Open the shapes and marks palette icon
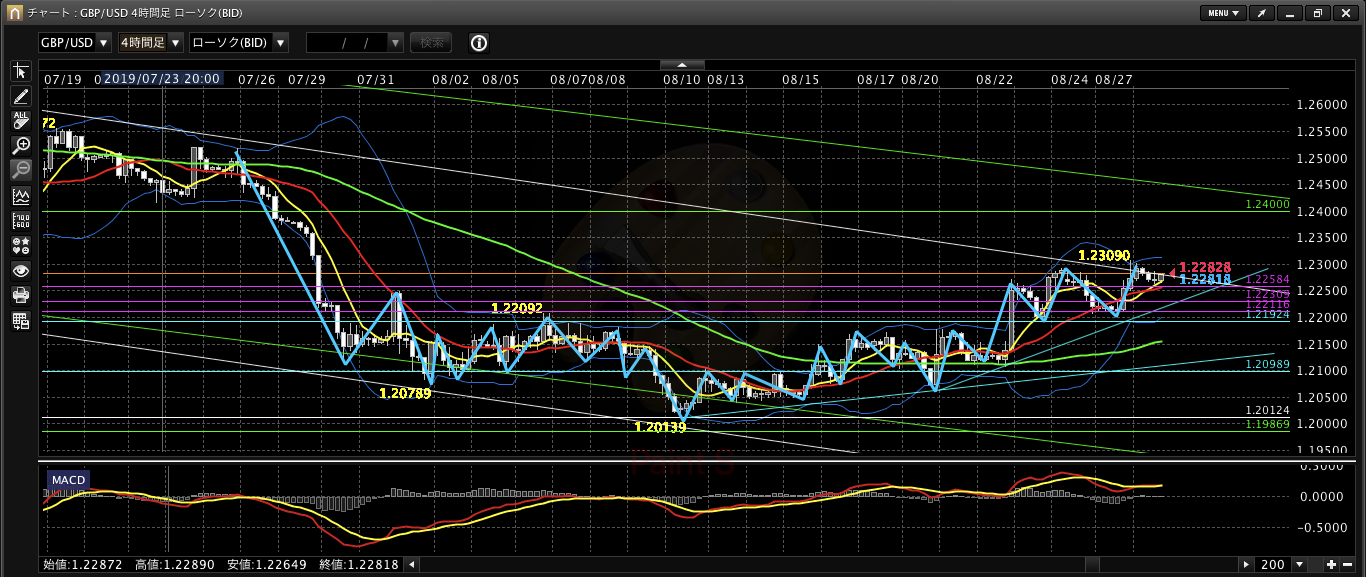 pyautogui.click(x=21, y=245)
